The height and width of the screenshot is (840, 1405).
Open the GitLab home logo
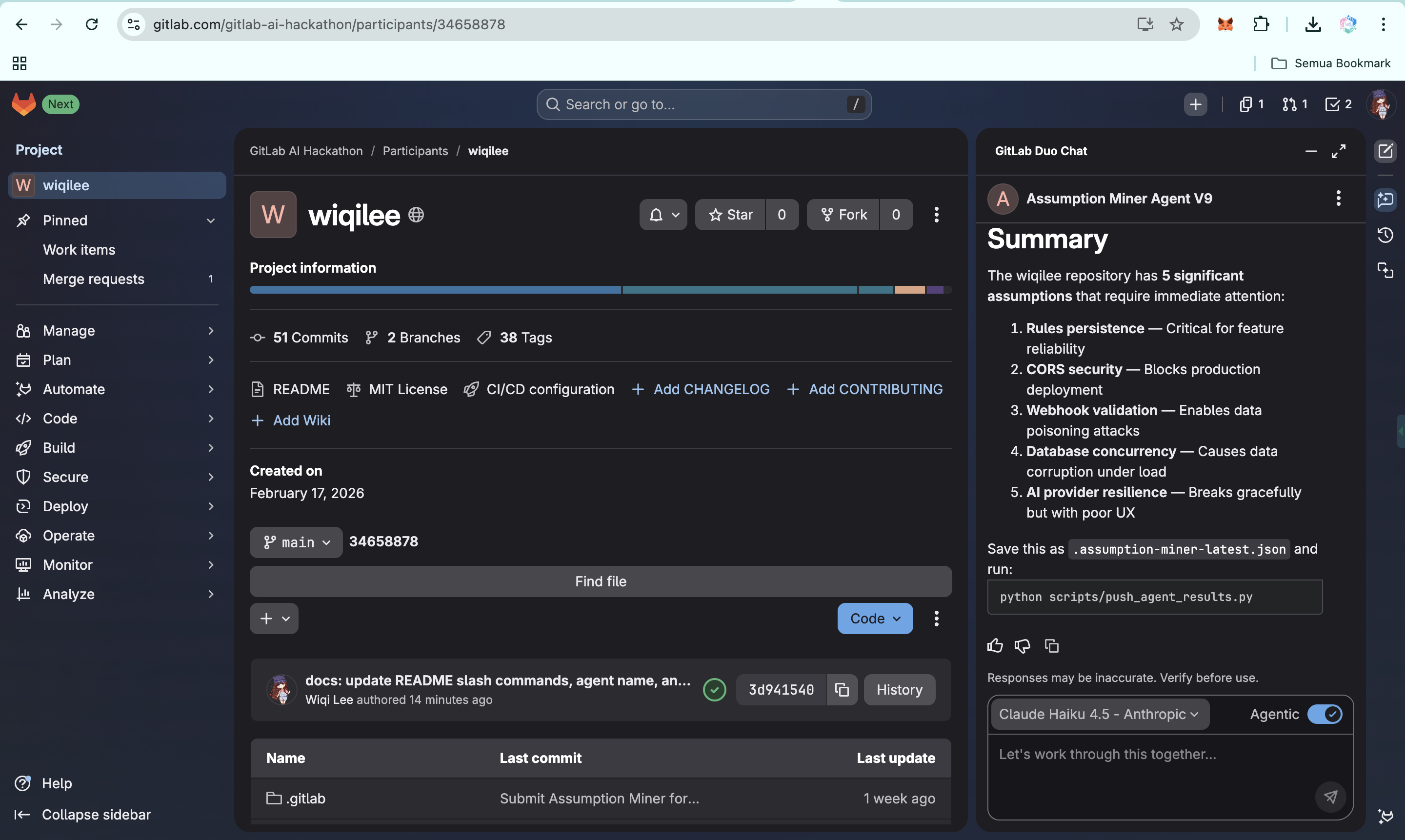point(23,104)
